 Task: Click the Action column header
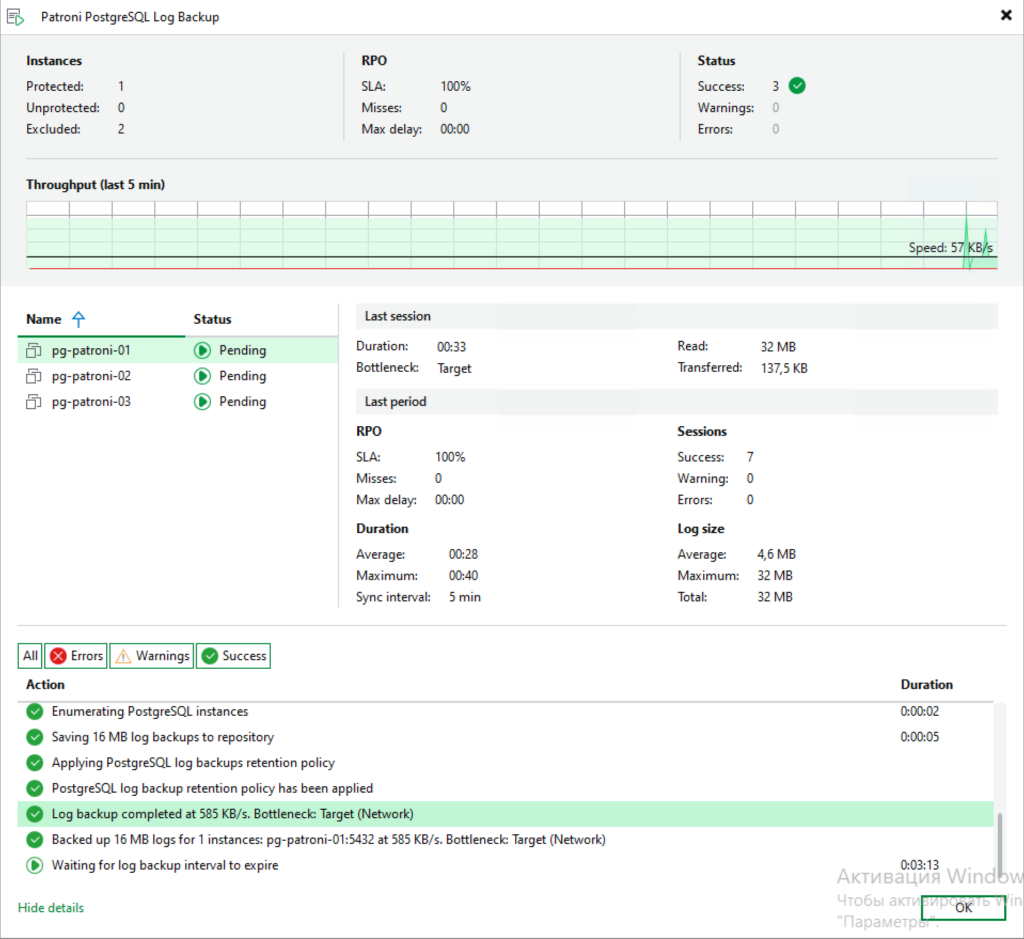coord(45,684)
